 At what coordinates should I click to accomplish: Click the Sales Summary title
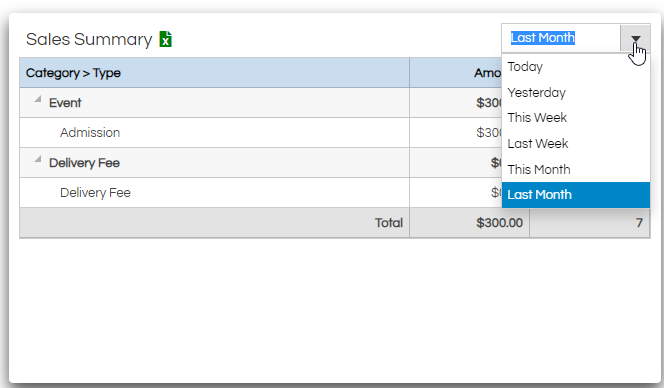89,39
